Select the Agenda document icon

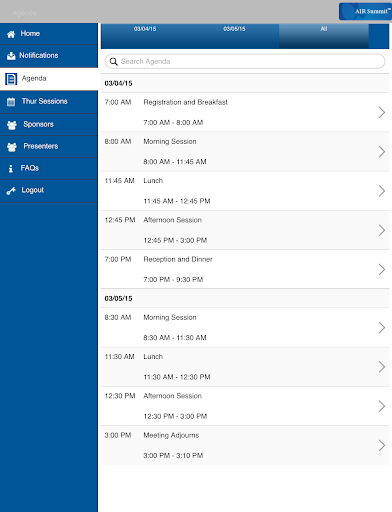click(x=11, y=79)
